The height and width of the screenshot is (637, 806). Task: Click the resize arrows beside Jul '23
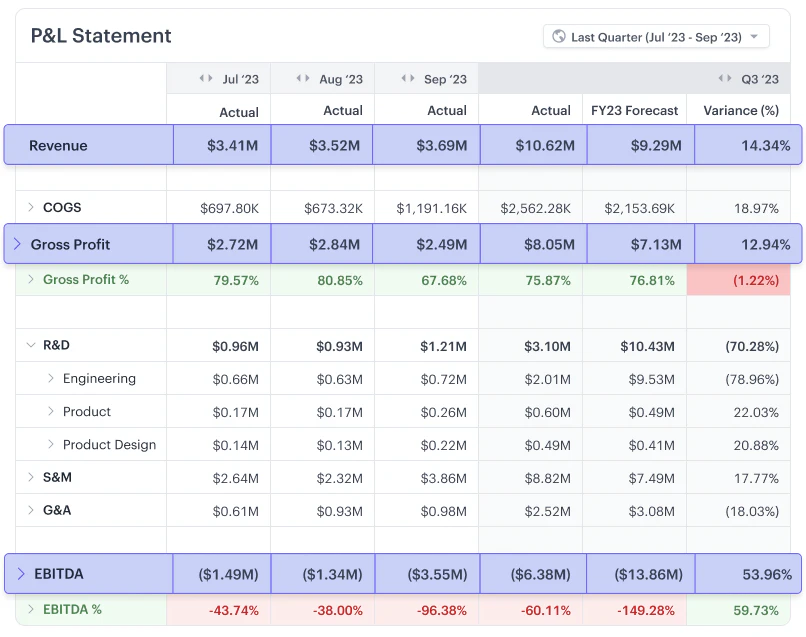coord(206,79)
